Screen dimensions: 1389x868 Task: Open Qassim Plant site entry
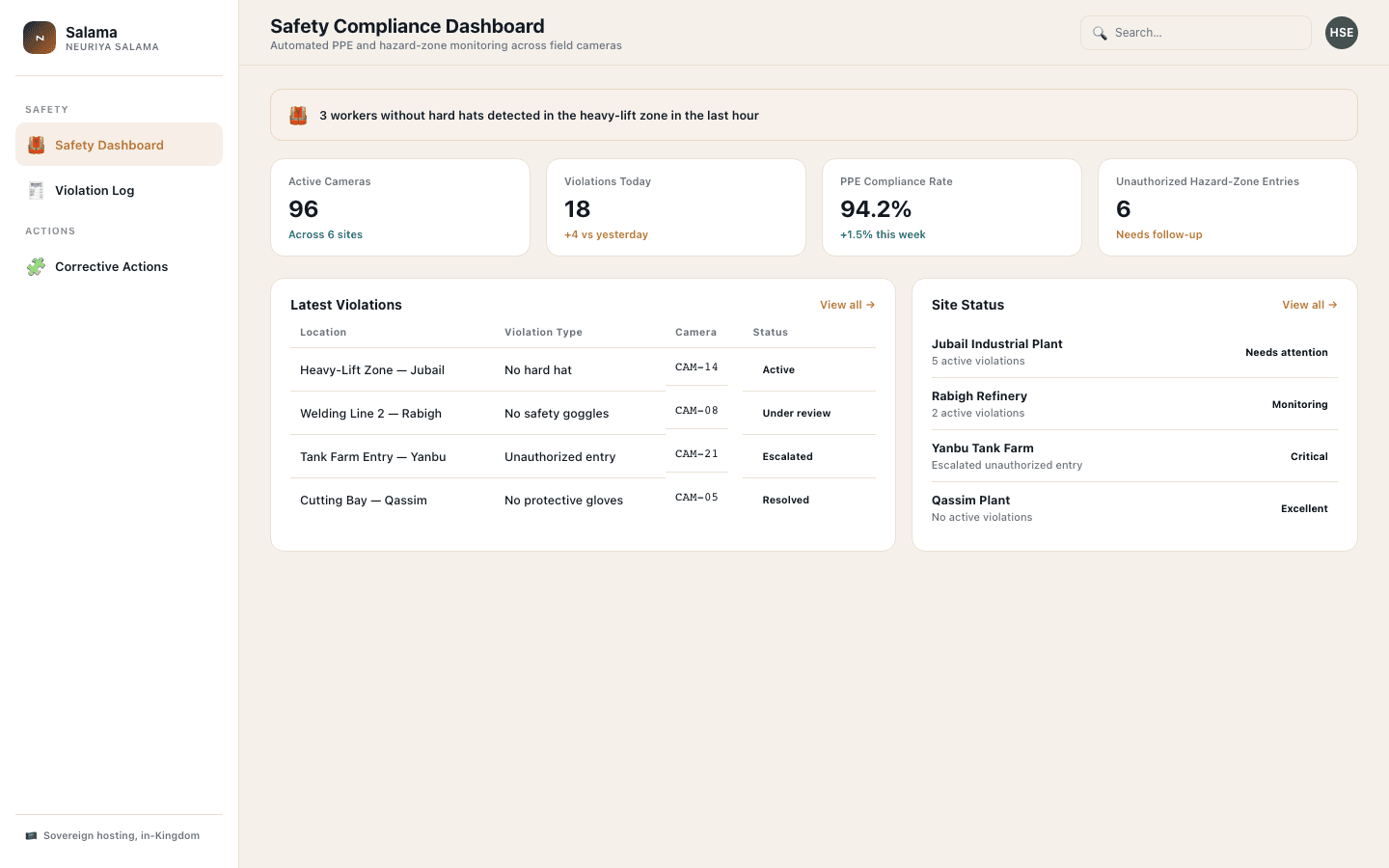pos(1134,508)
